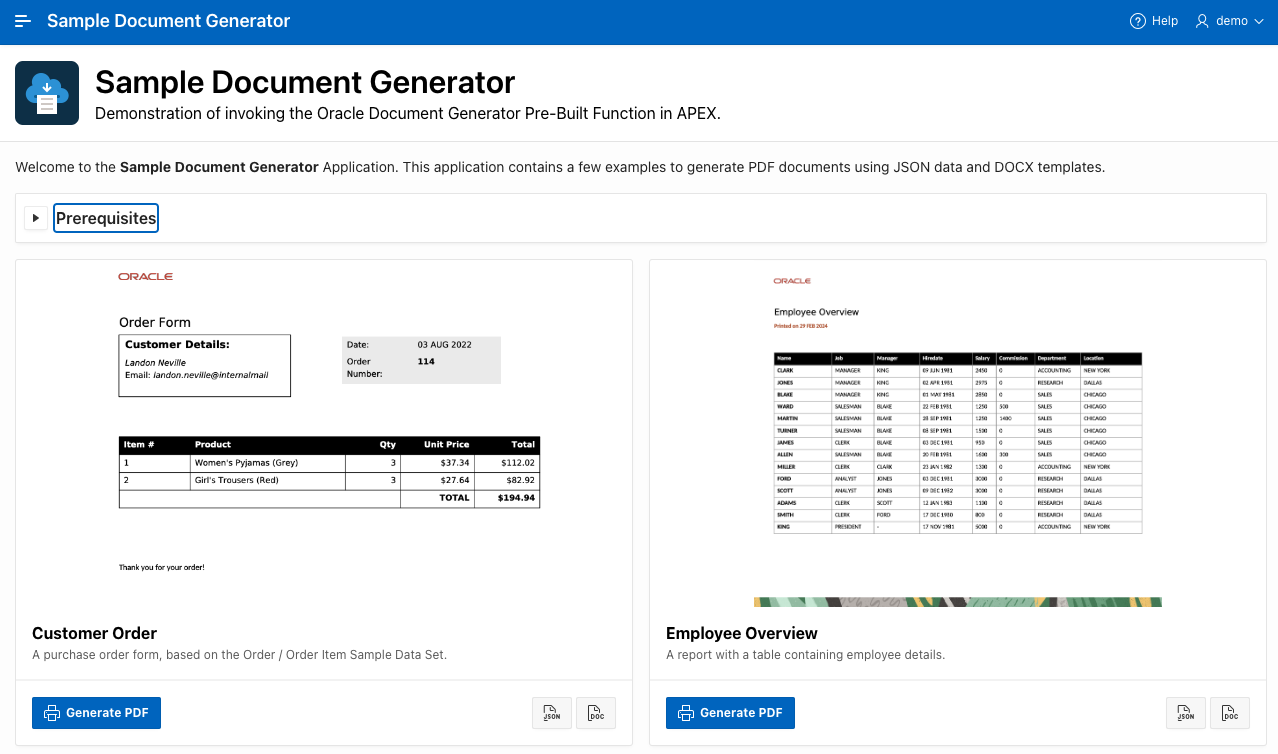Download the Employee Overview DOCX template

[x=1229, y=713]
